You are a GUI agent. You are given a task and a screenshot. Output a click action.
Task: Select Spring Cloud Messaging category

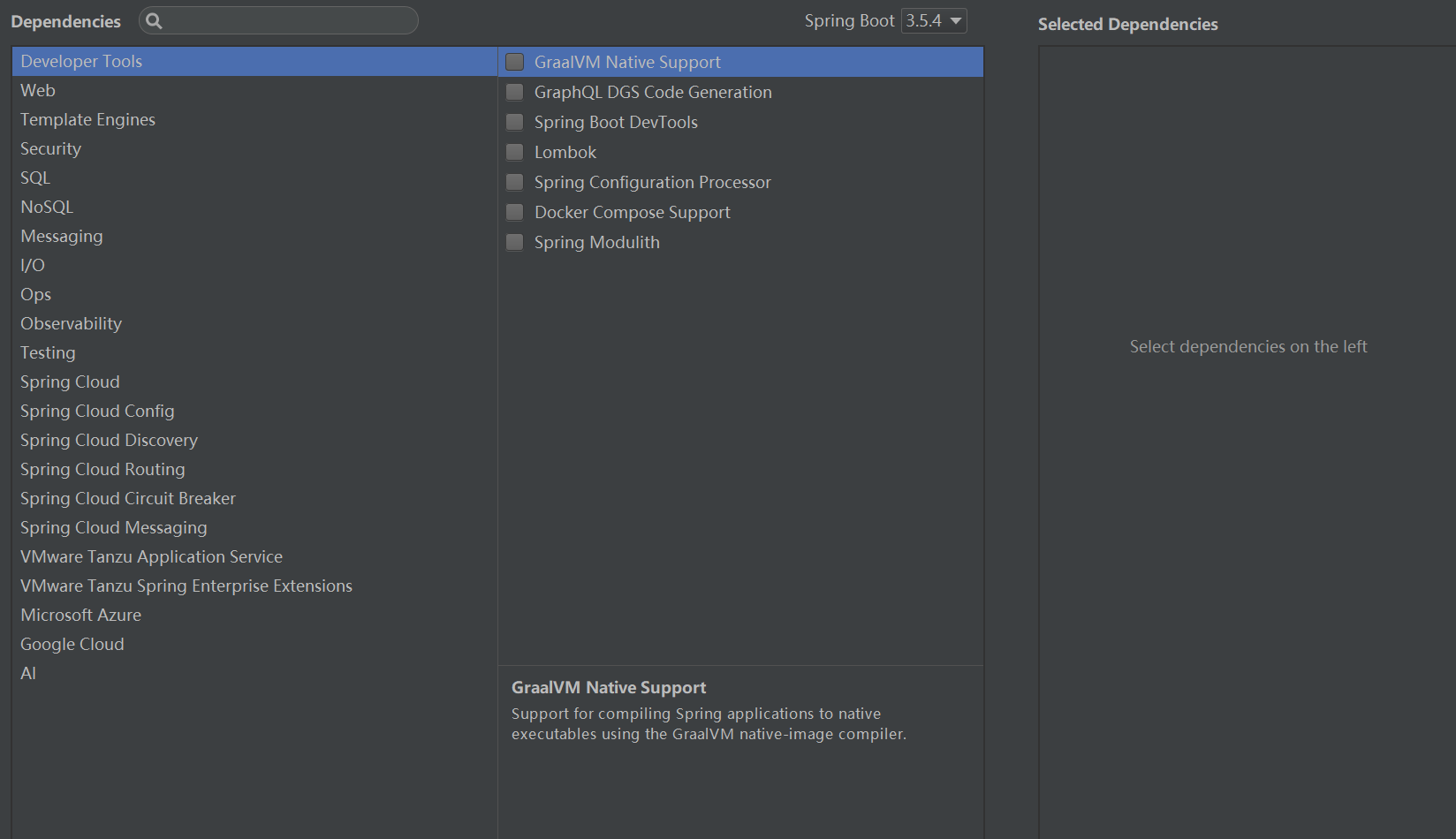(x=254, y=527)
